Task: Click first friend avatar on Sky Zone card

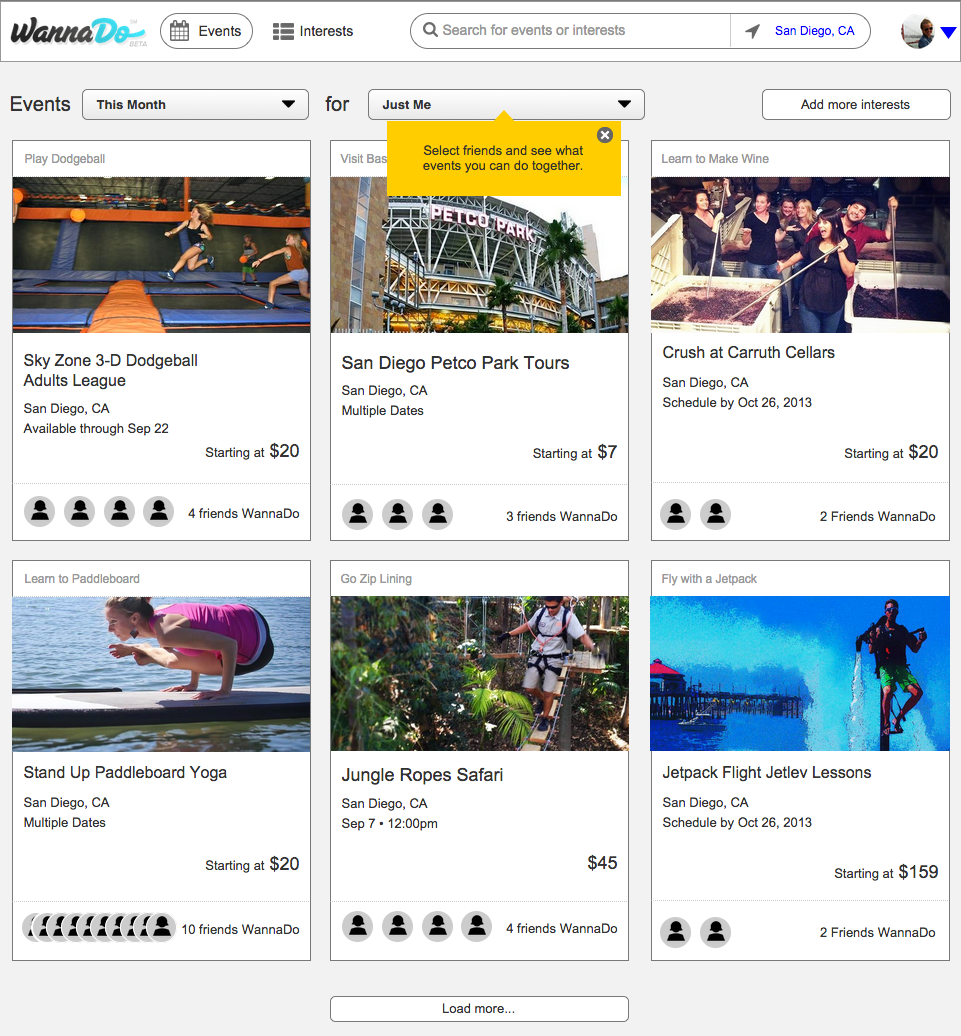Action: 40,511
